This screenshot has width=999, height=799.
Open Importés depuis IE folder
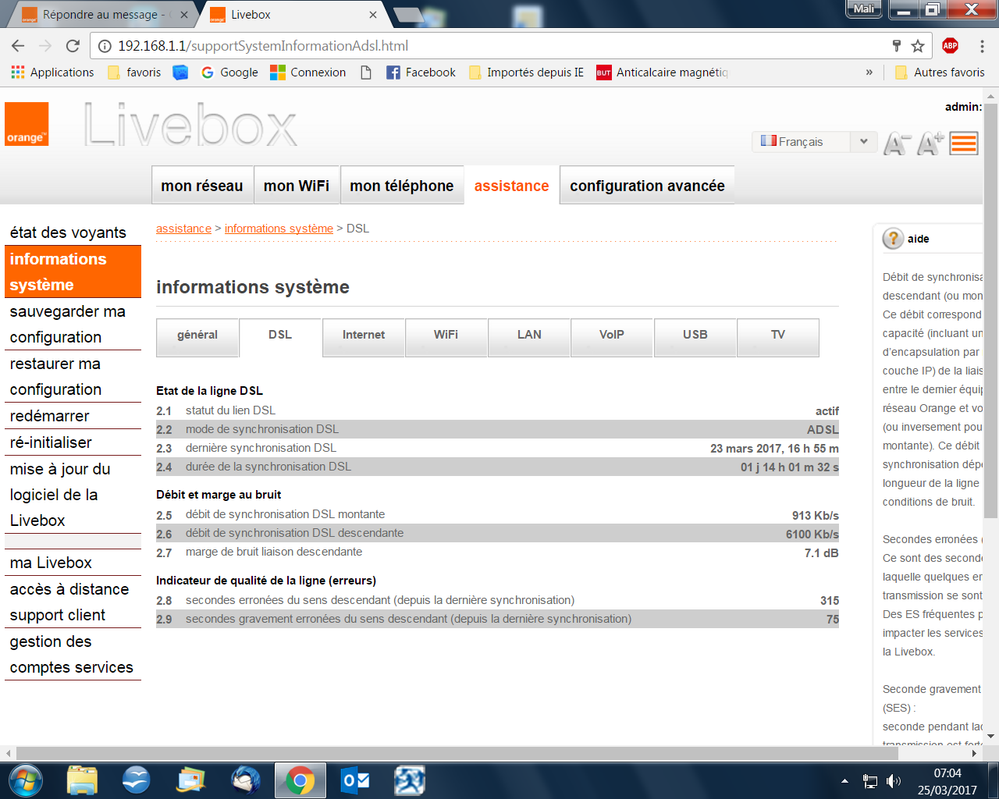click(526, 73)
